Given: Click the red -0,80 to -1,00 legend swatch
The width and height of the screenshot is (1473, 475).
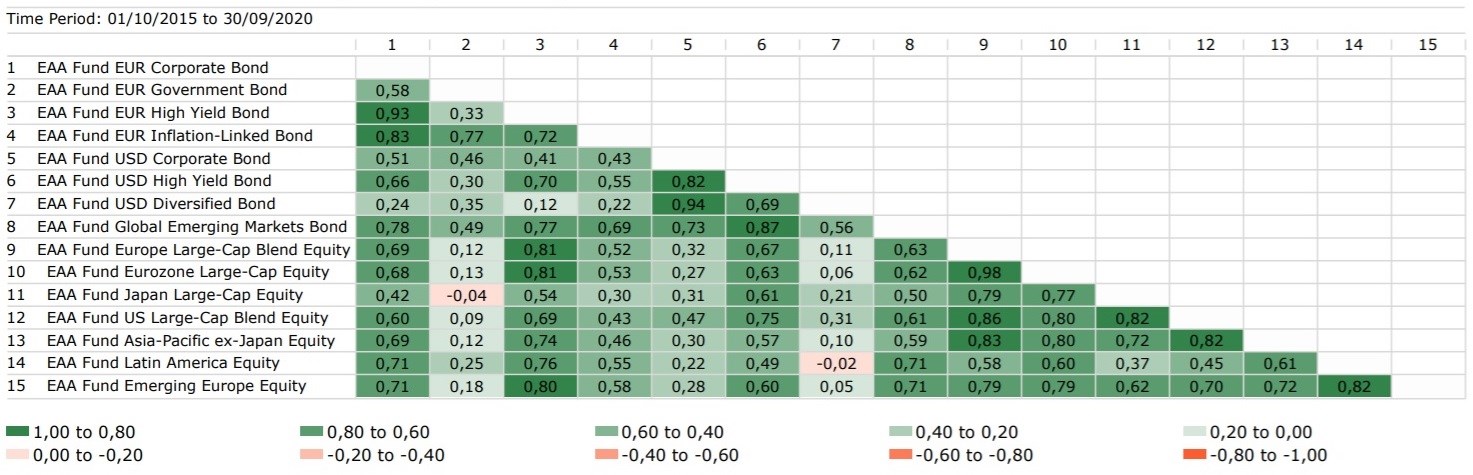Looking at the screenshot, I should point(1195,455).
